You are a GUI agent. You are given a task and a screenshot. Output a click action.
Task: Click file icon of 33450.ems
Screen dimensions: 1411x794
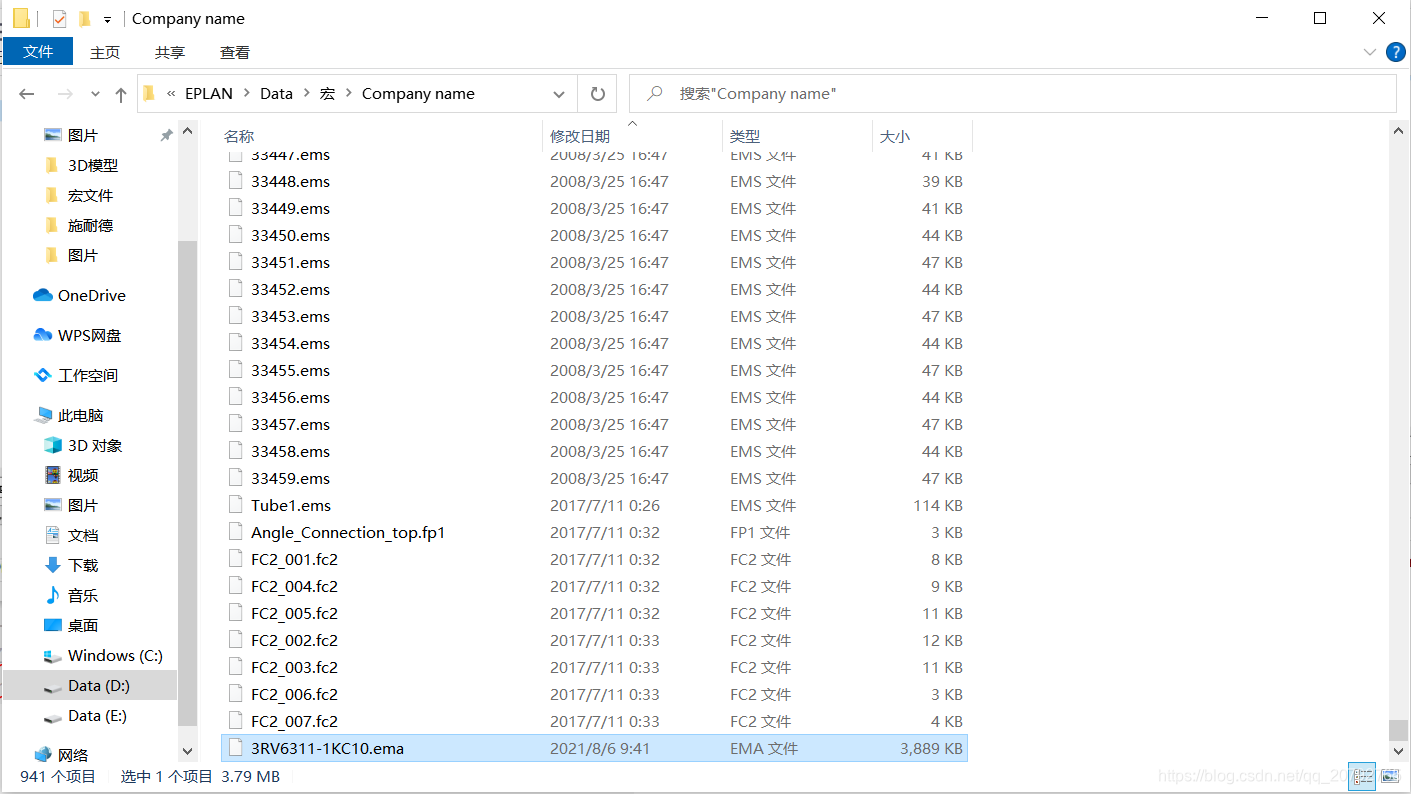[236, 235]
